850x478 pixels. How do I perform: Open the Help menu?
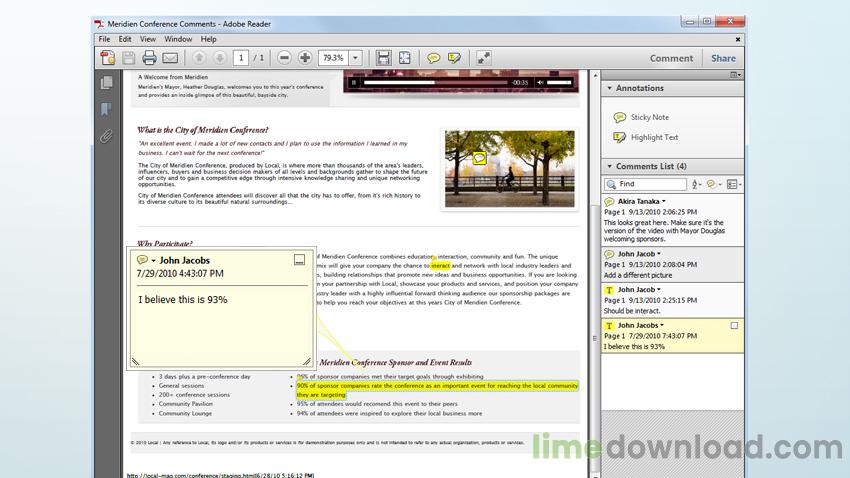pos(208,39)
